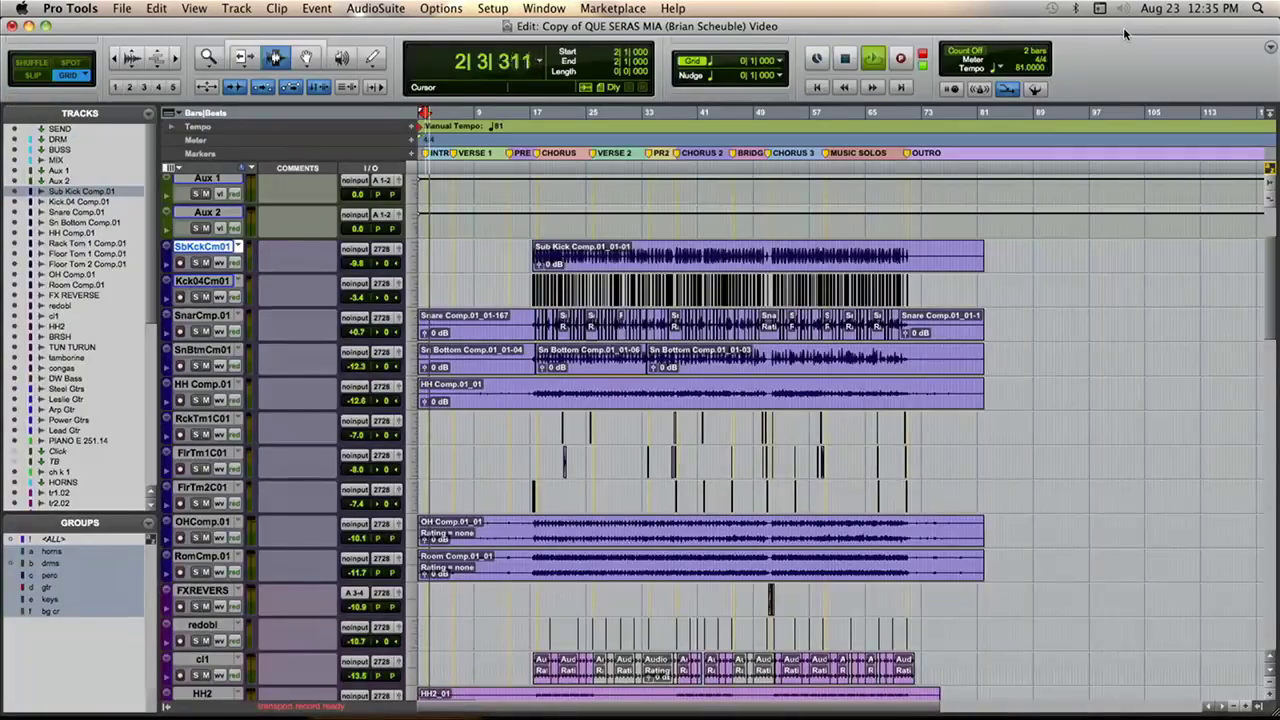The height and width of the screenshot is (720, 1280).
Task: Click the Bluetooth icon in menu bar
Action: pyautogui.click(x=1076, y=8)
